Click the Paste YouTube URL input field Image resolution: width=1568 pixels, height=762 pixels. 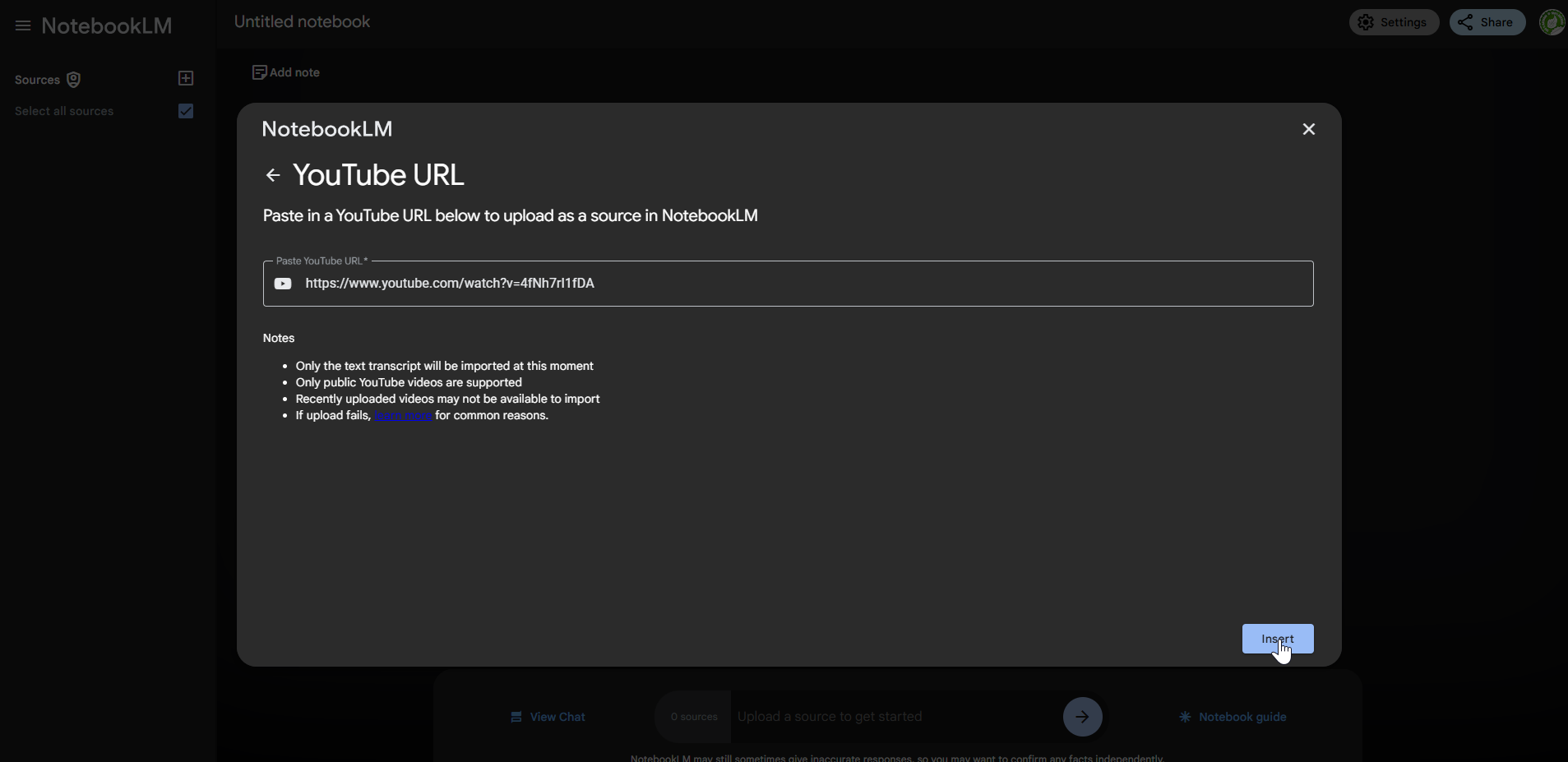pyautogui.click(x=788, y=284)
